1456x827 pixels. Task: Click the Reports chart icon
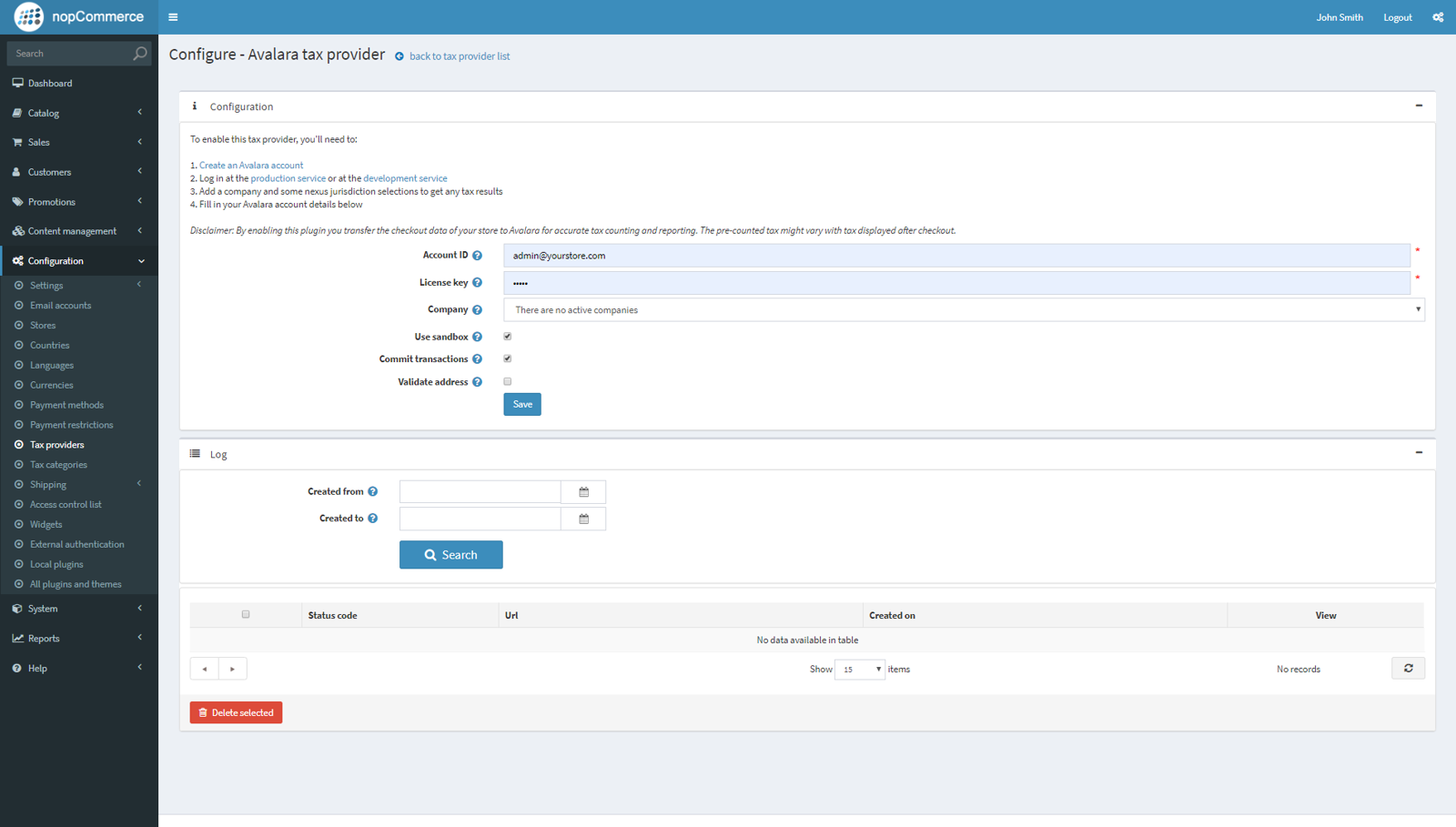tap(17, 638)
